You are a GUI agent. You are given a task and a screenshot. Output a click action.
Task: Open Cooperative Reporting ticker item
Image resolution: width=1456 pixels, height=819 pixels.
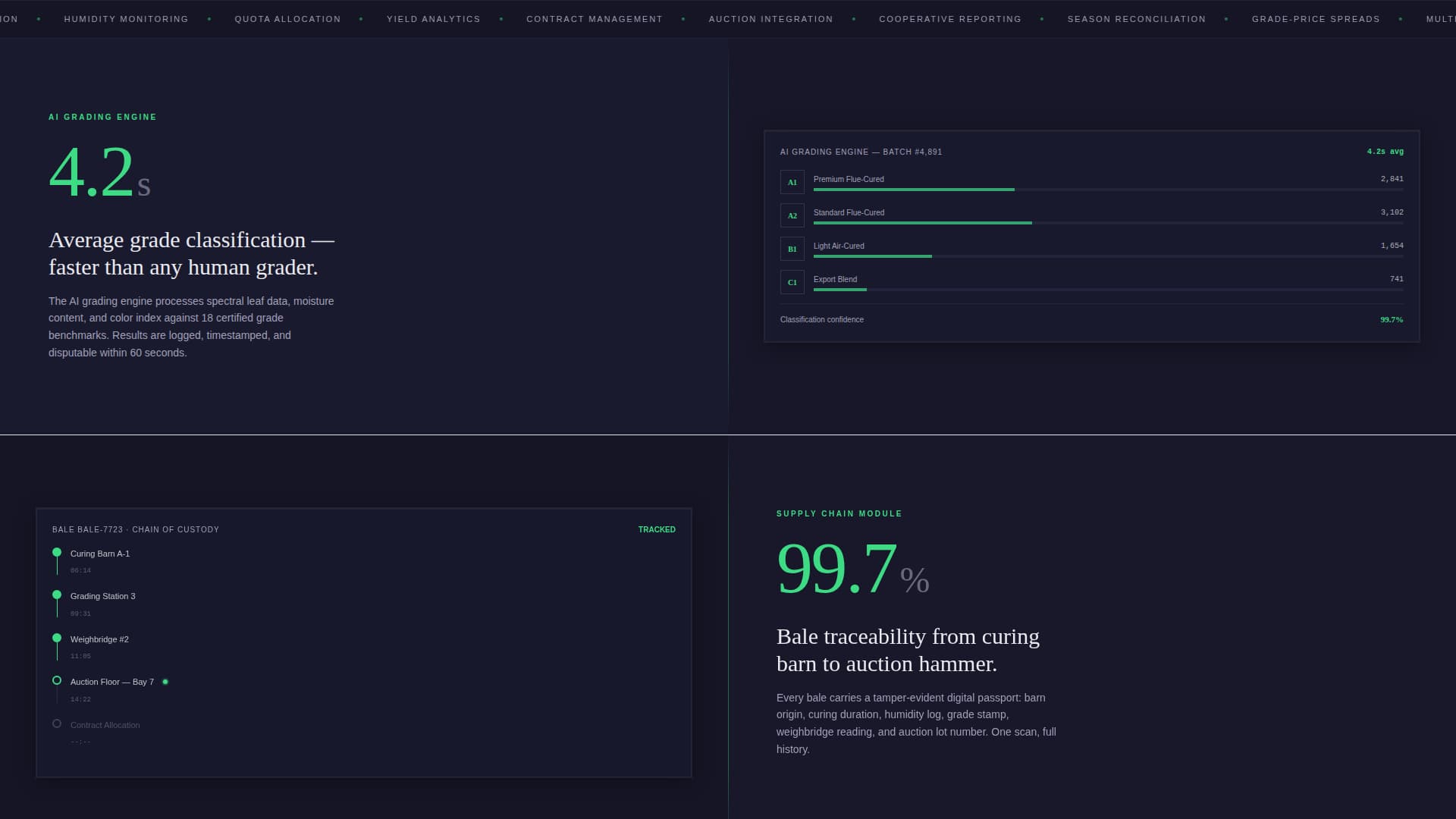coord(949,19)
